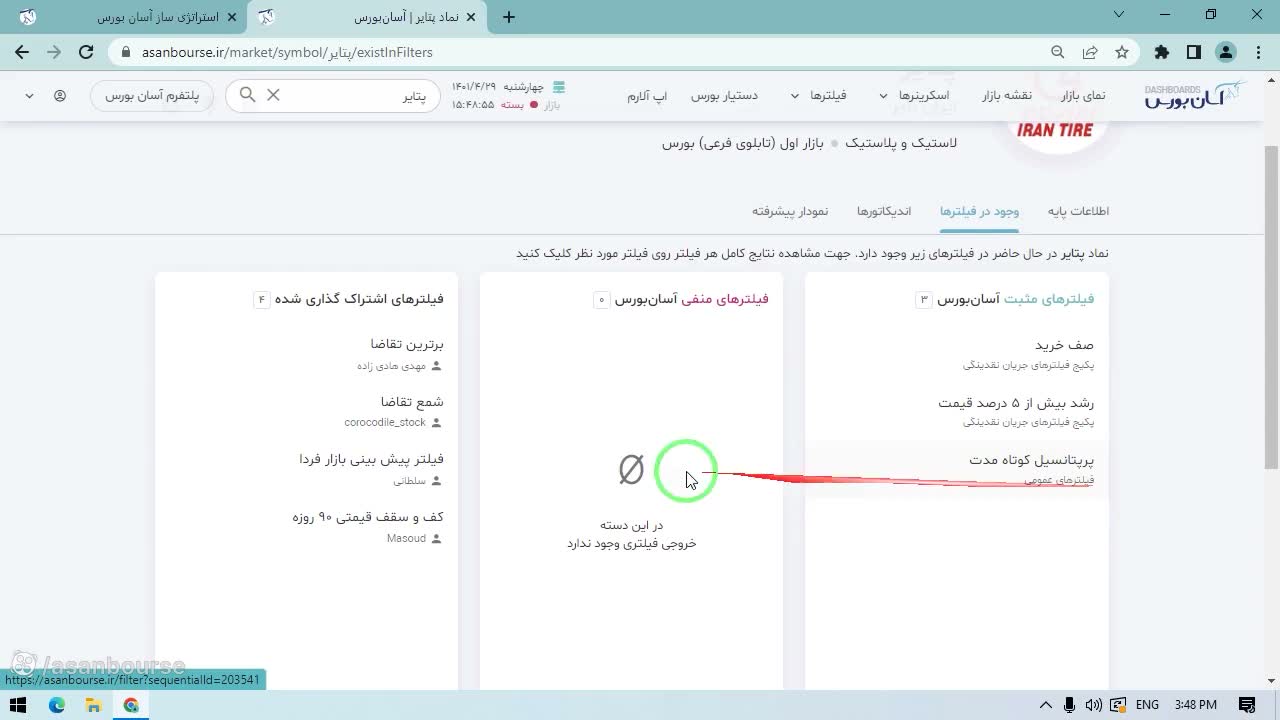
Task: Click the microphone tray icon
Action: pyautogui.click(x=1069, y=705)
